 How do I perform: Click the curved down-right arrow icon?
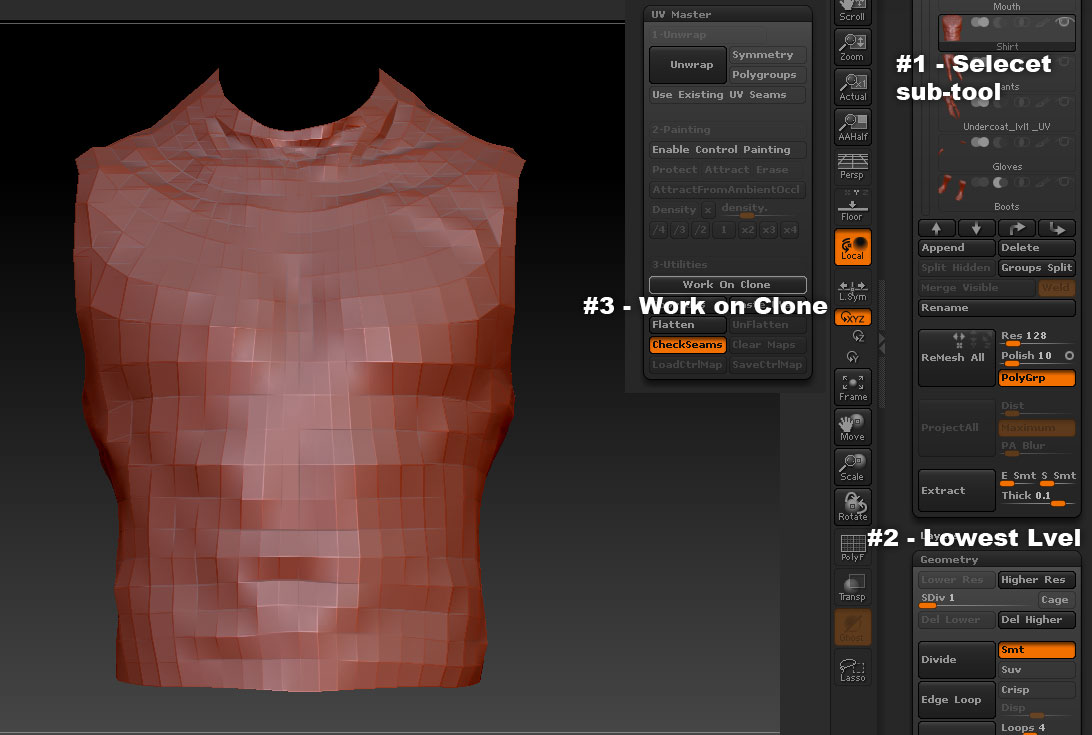(1056, 229)
